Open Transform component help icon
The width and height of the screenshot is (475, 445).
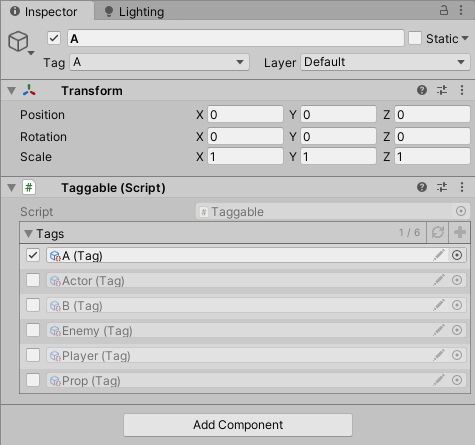pos(422,90)
